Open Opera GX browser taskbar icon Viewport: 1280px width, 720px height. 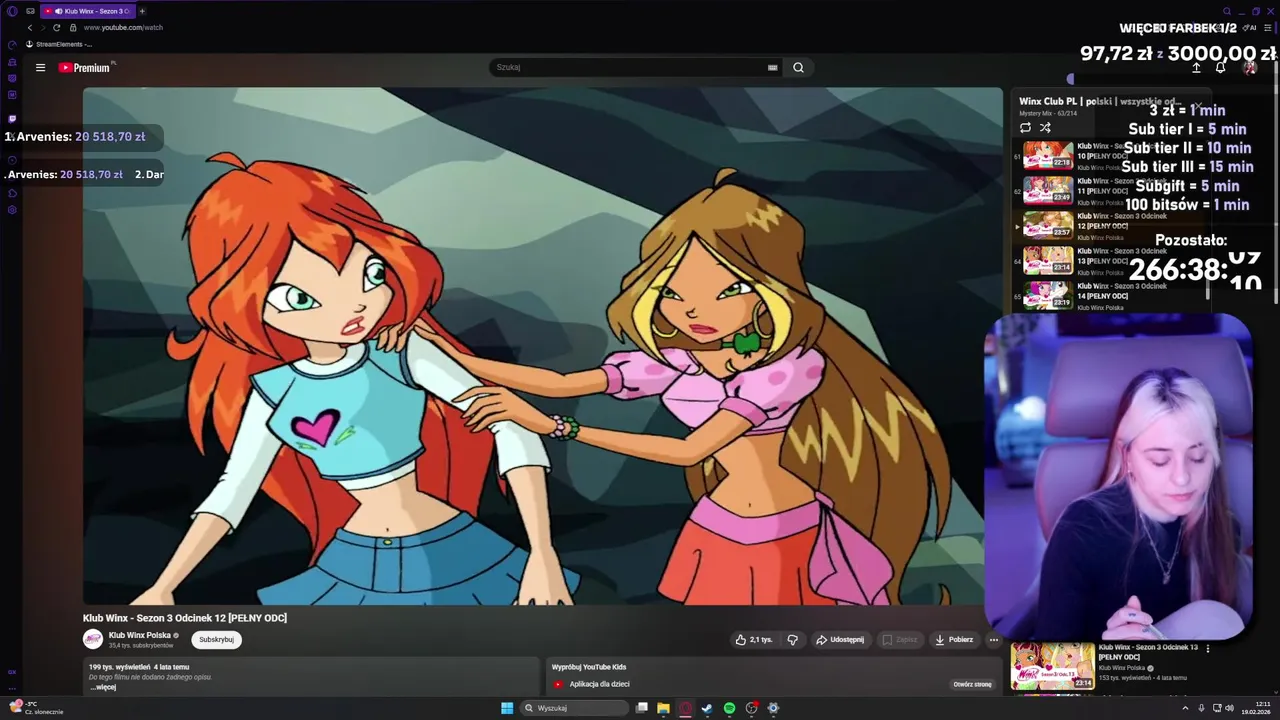coord(685,708)
